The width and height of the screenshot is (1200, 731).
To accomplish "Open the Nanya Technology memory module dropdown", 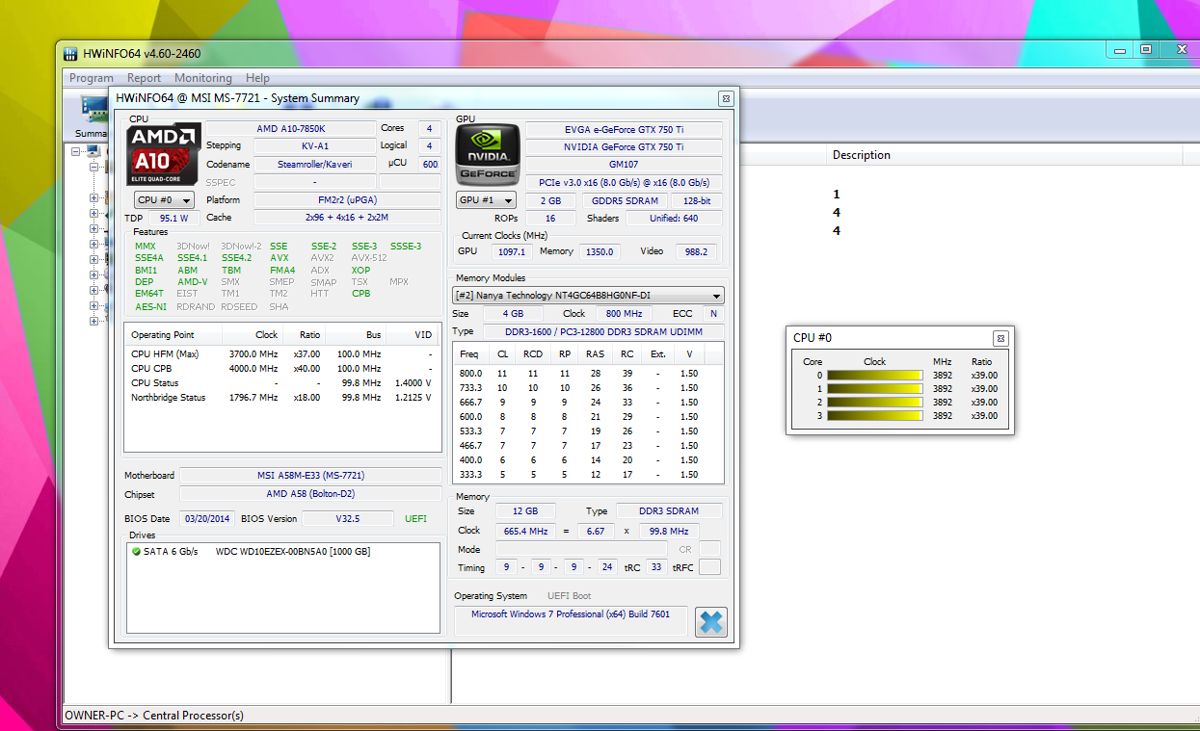I will click(x=588, y=296).
